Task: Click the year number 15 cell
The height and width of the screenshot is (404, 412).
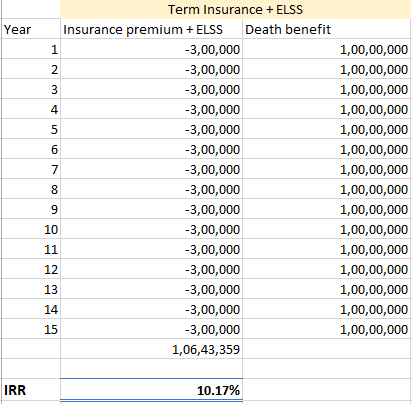Action: coord(31,329)
